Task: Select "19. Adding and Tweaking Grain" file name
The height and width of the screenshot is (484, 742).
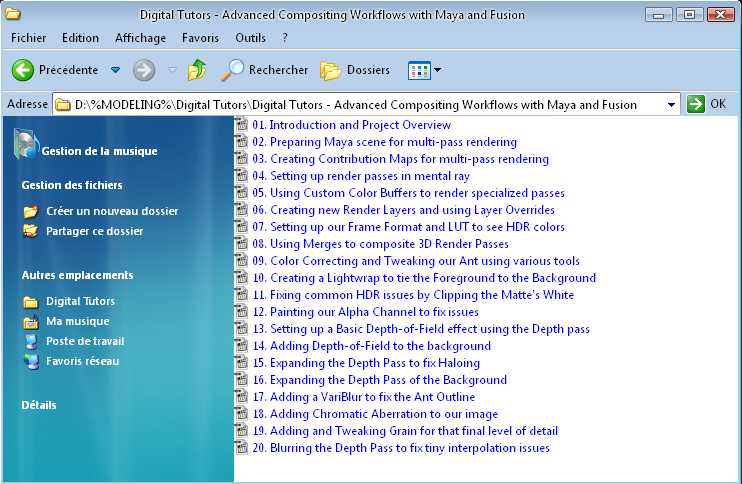Action: 405,431
